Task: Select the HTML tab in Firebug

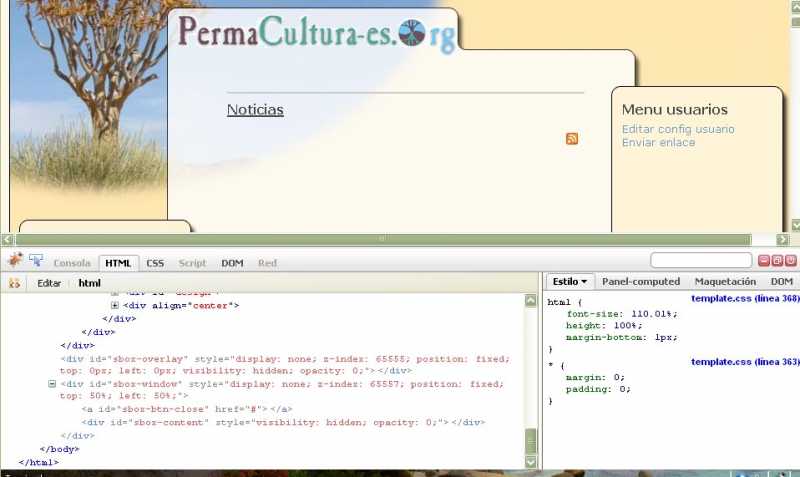Action: [x=118, y=263]
